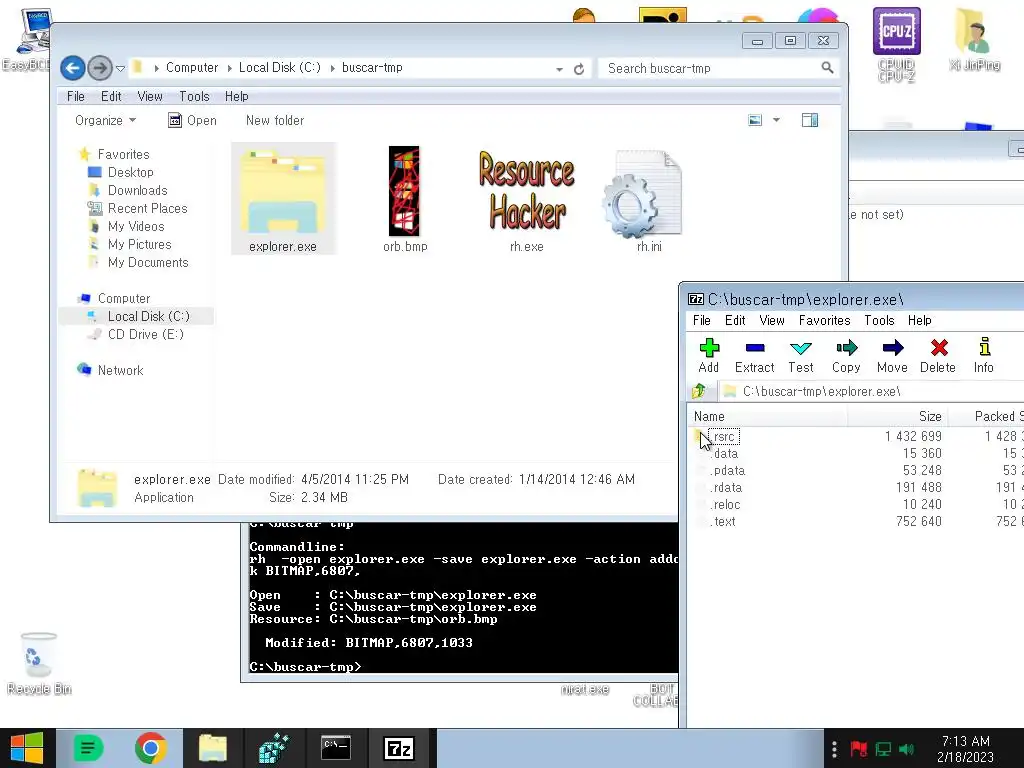Viewport: 1024px width, 768px height.
Task: Open the CPUID CPU-Z desktop shortcut
Action: coord(897,44)
